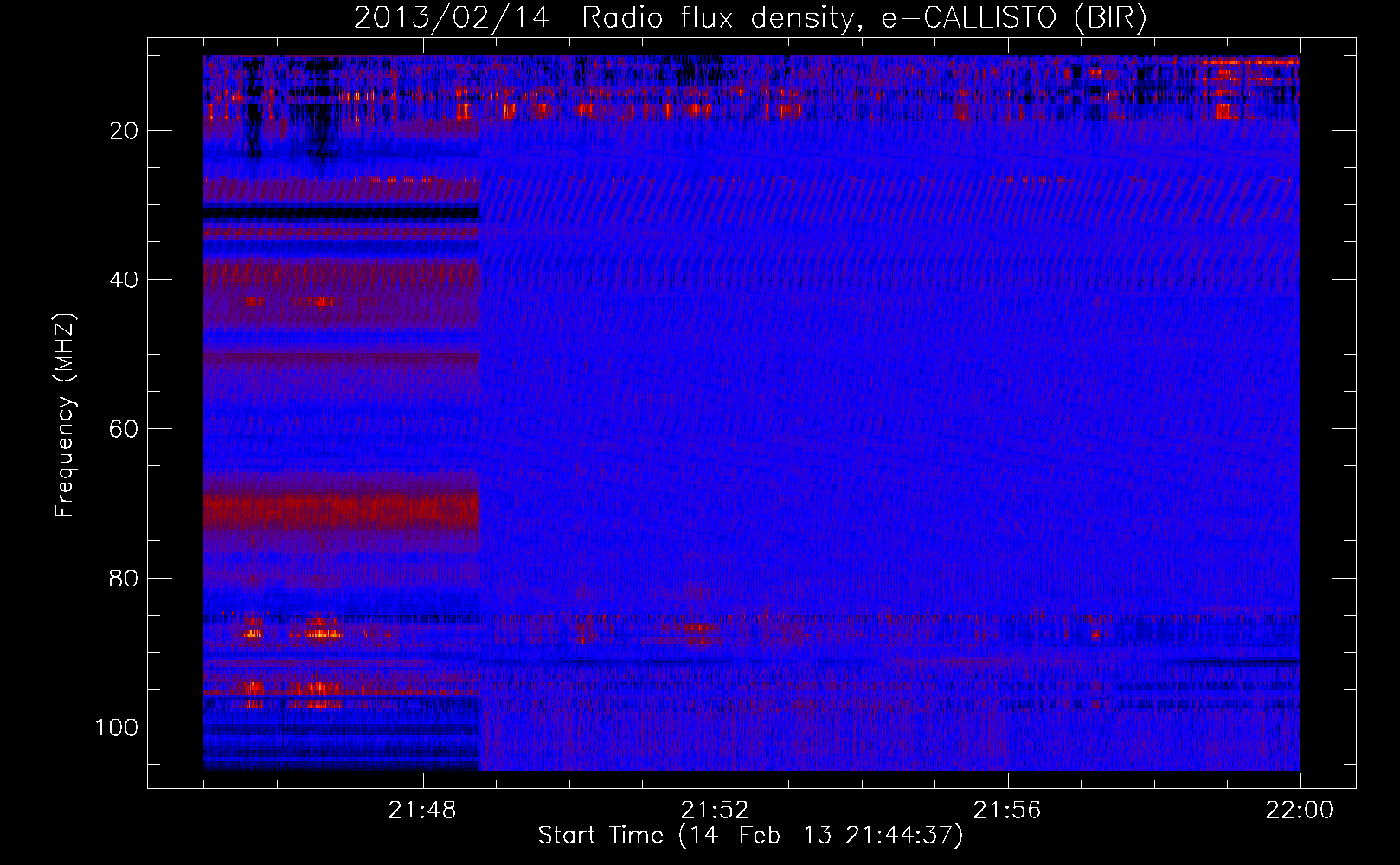The width and height of the screenshot is (1400, 865).
Task: Click the 40 MHz frequency tick label
Action: tap(124, 279)
